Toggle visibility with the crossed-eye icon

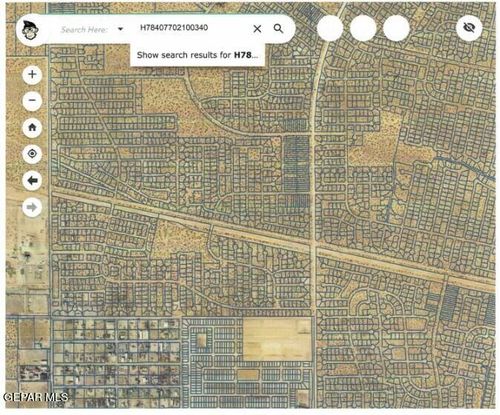click(x=469, y=28)
